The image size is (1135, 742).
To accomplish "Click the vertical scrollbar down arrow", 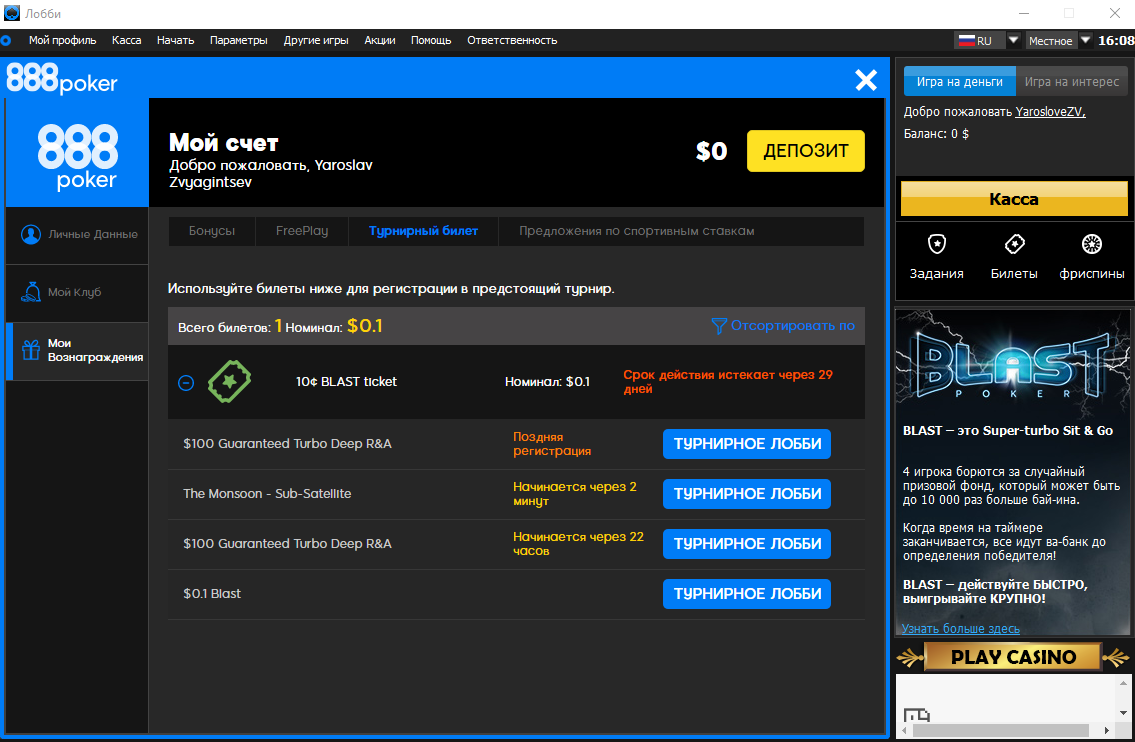I will (1123, 713).
